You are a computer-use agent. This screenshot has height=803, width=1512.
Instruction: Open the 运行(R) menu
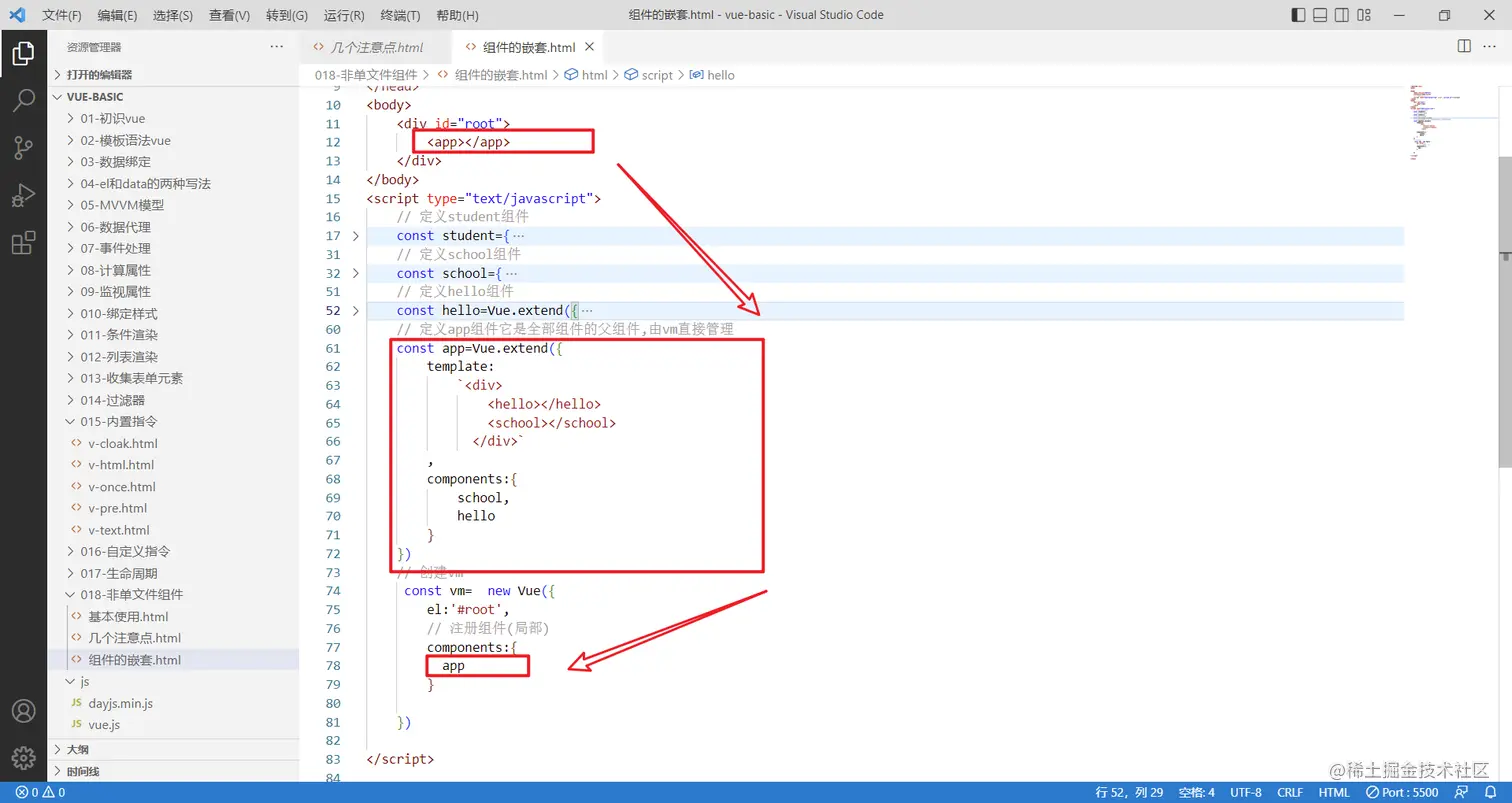(344, 15)
